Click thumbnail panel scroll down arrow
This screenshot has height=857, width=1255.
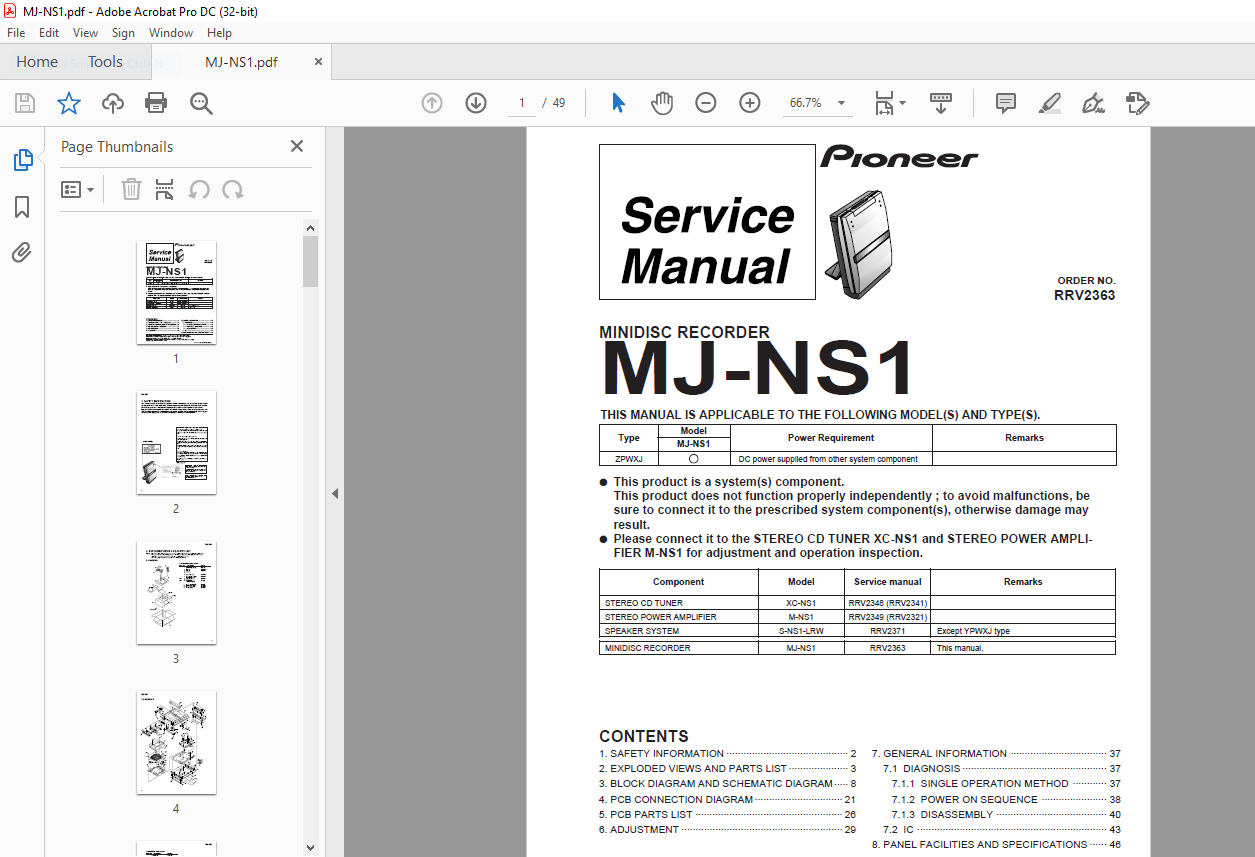[310, 847]
